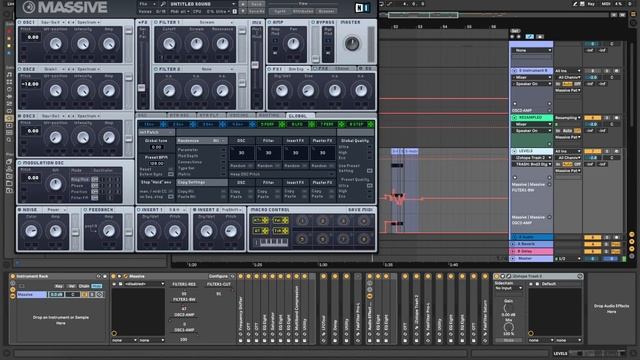The width and height of the screenshot is (640, 360).
Task: Click the Insert 1 Dry/Wet knob
Action: tap(150, 231)
